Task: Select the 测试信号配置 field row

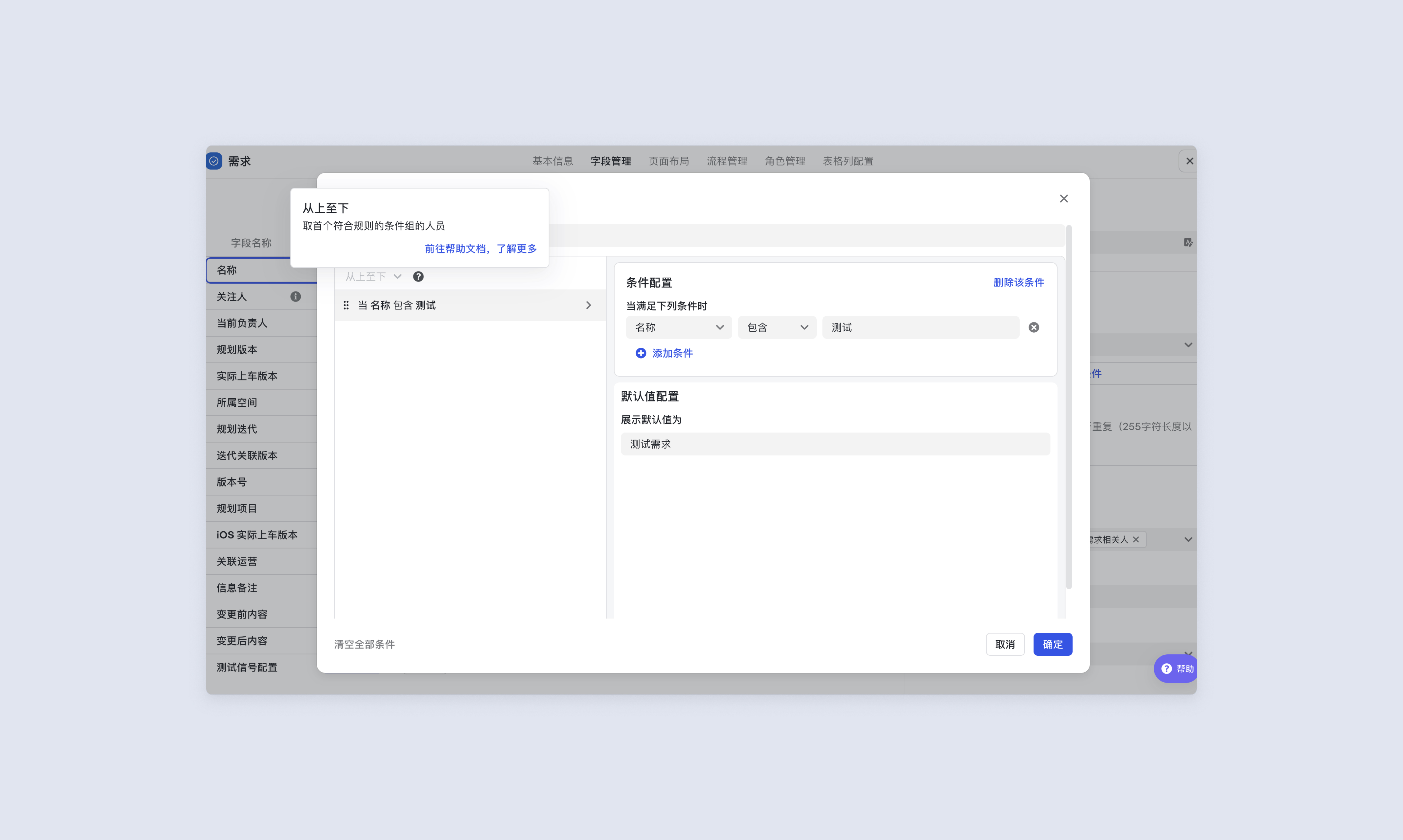Action: click(262, 667)
